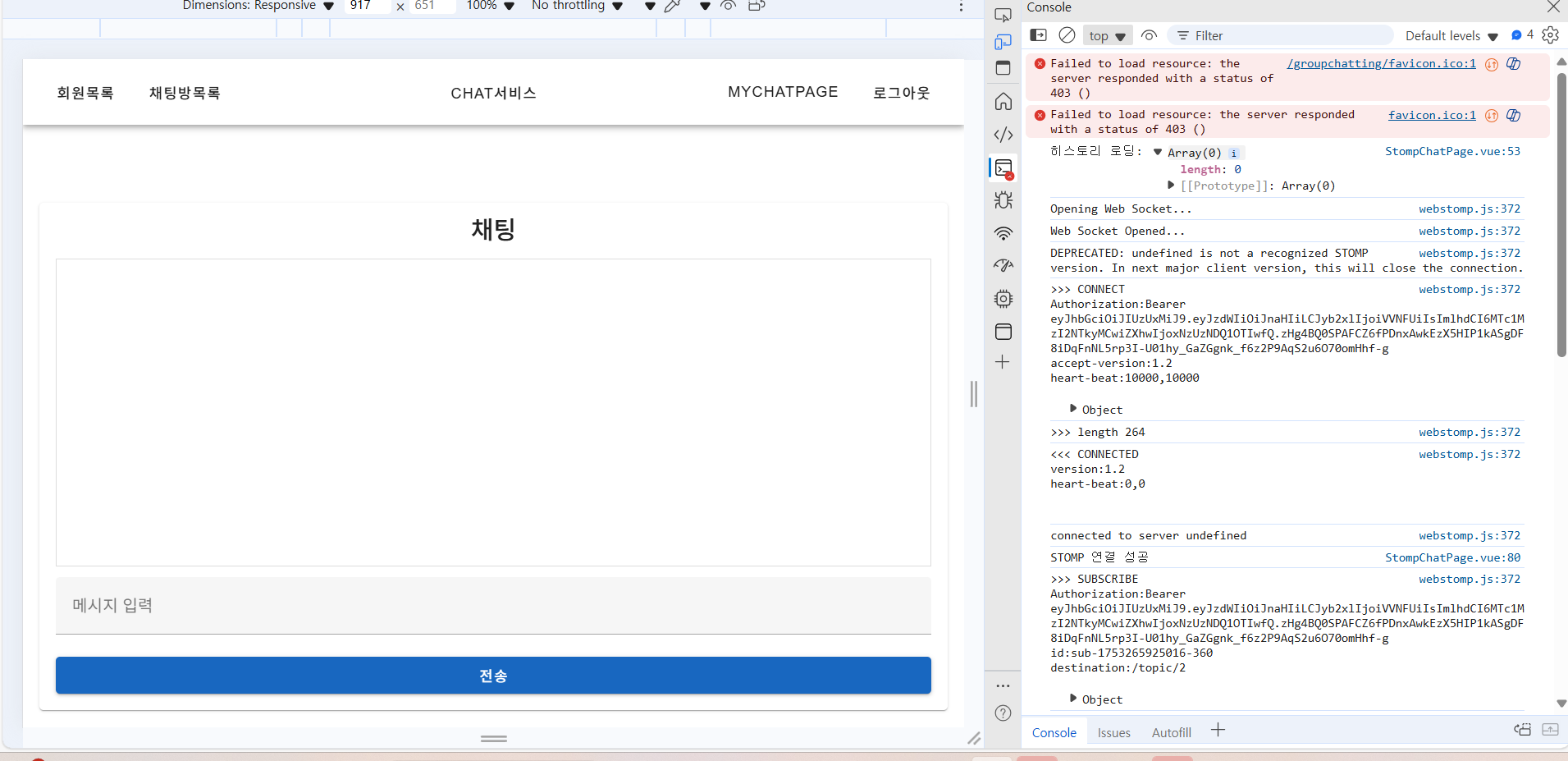This screenshot has width=1568, height=761.
Task: Open device toolbar more options menu
Action: tap(961, 7)
